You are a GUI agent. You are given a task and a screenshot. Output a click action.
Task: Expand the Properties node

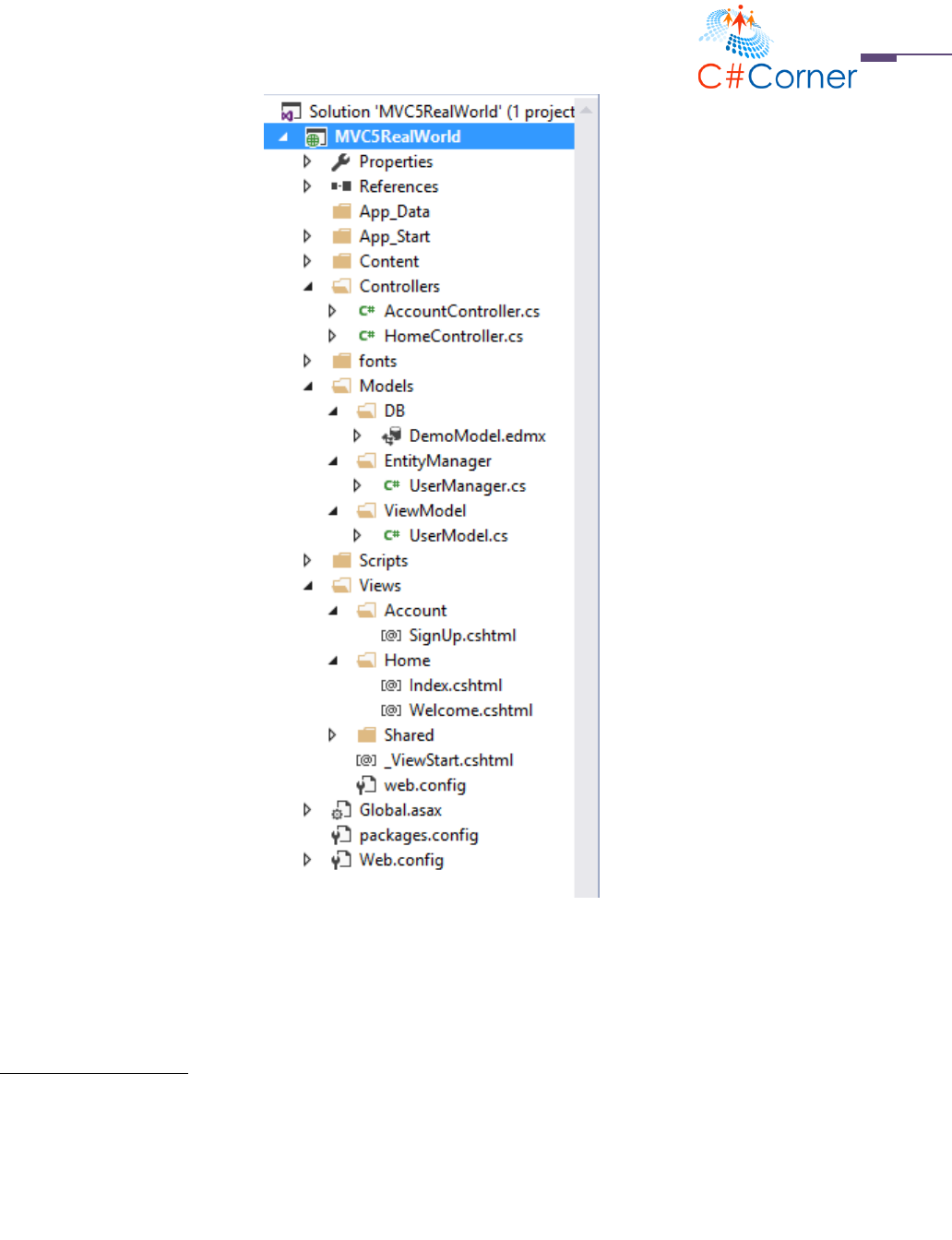tap(307, 161)
